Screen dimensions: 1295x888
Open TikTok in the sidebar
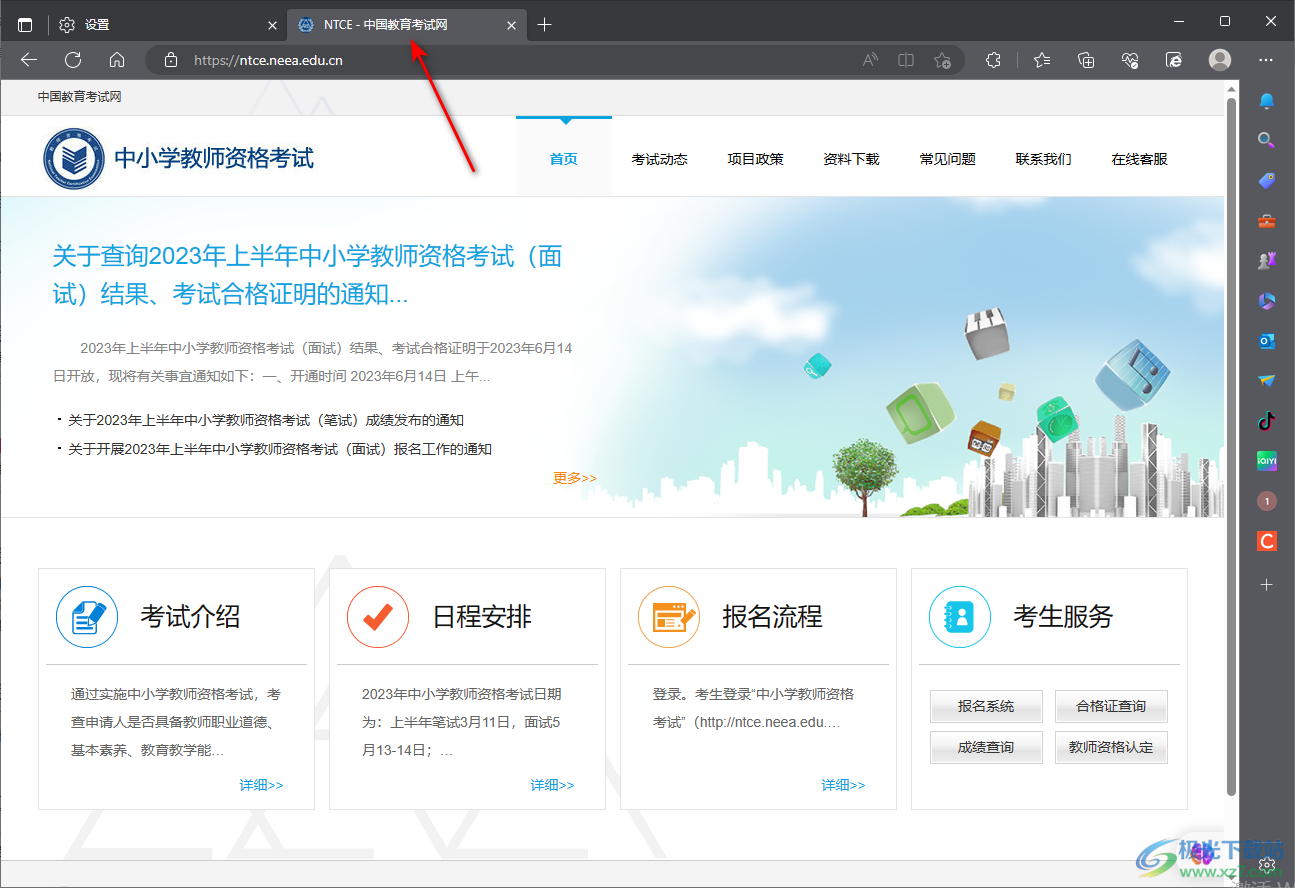pyautogui.click(x=1267, y=421)
